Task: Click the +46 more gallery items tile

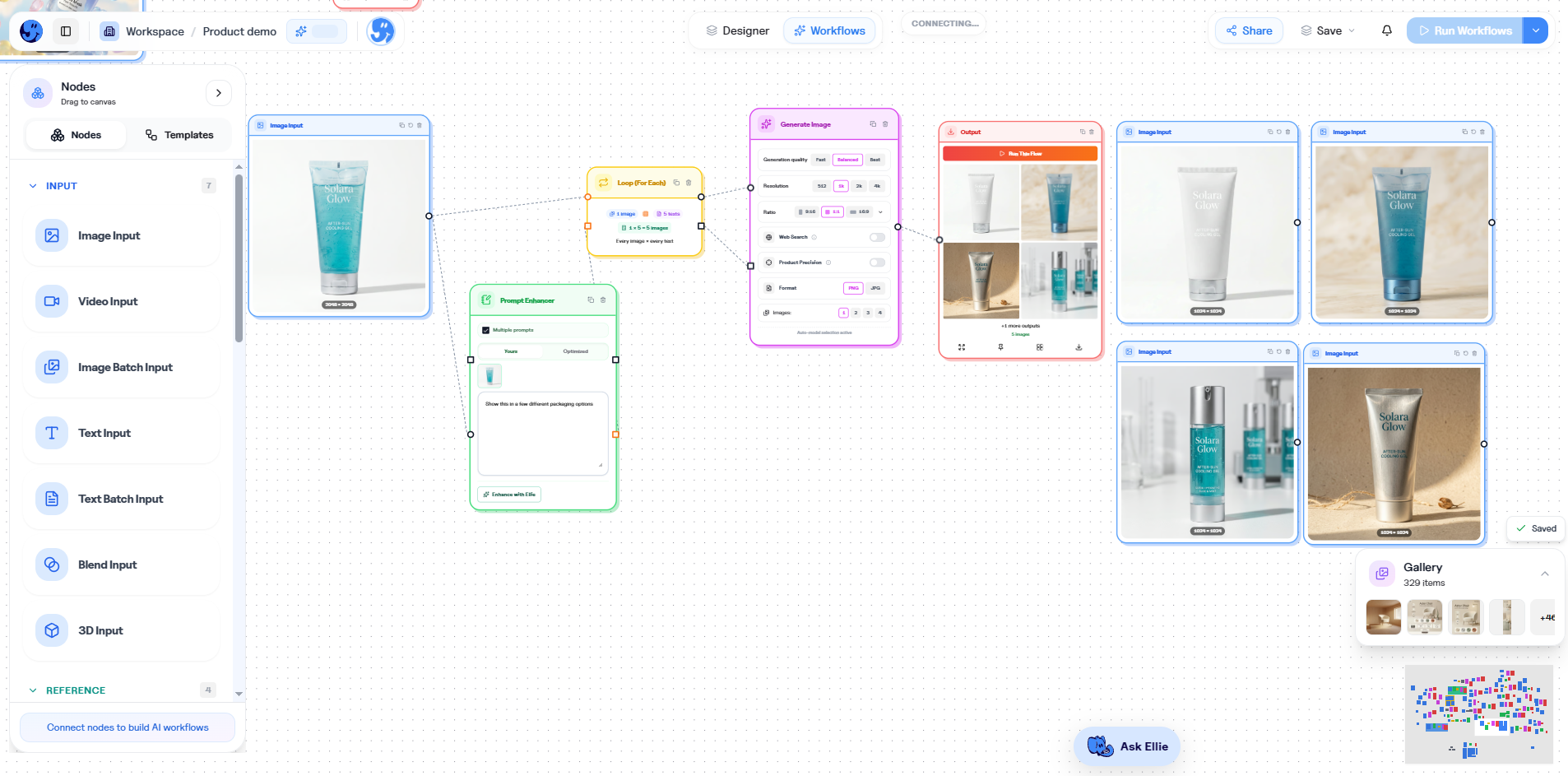Action: click(1543, 617)
